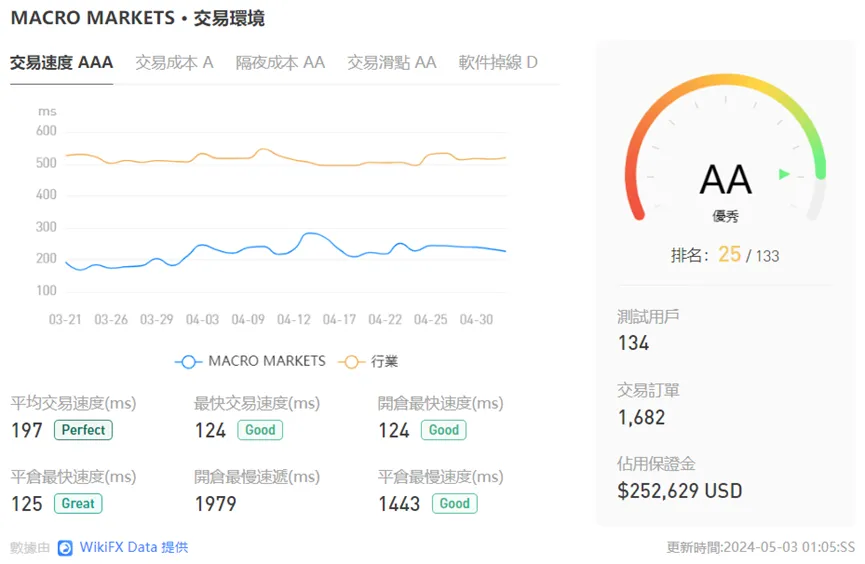
Task: Click the 開倉最慢速遞 value 1979
Action: [216, 504]
